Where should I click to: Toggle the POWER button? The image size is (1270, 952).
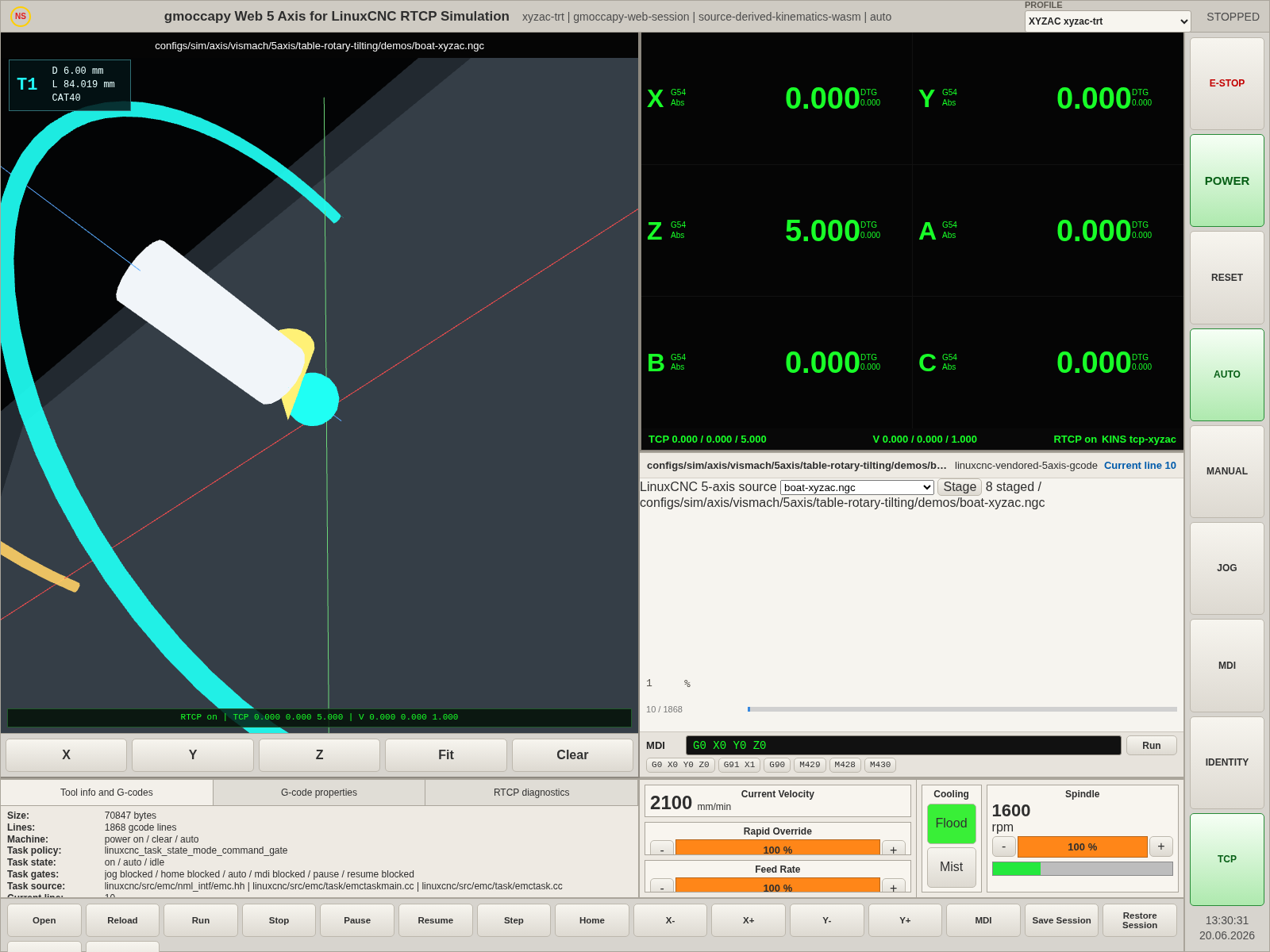1226,181
